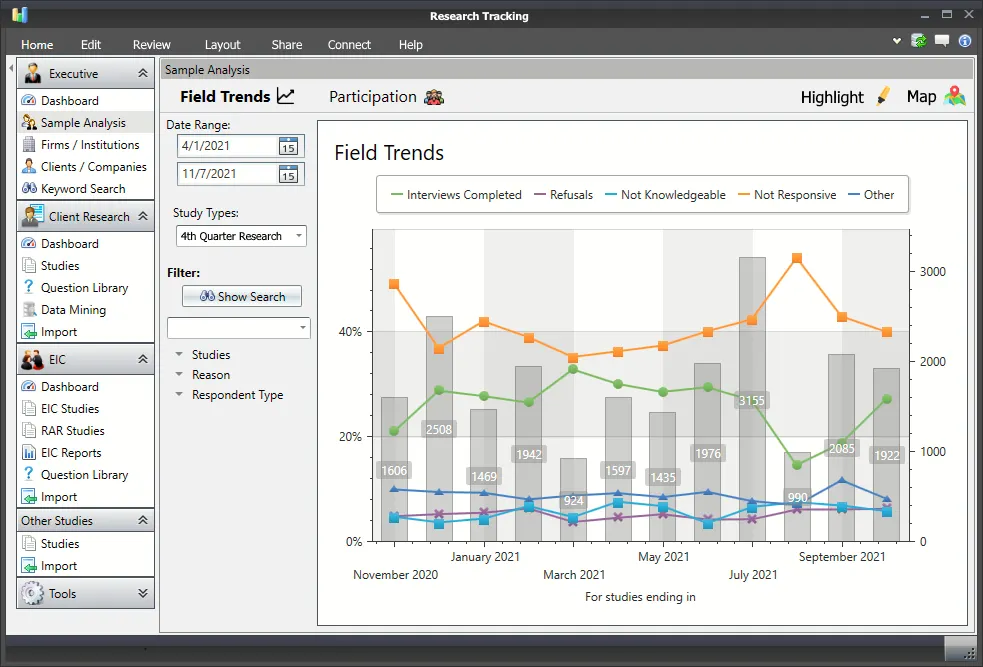Open the Data Mining icon
983x667 pixels.
click(x=29, y=310)
